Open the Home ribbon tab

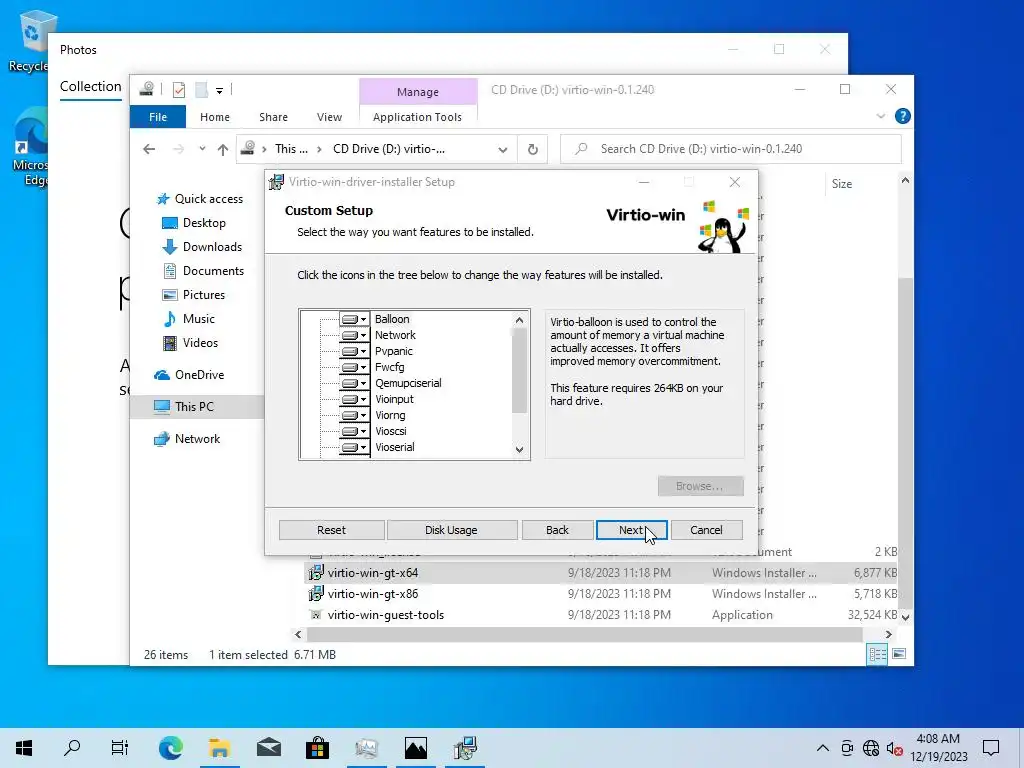215,117
